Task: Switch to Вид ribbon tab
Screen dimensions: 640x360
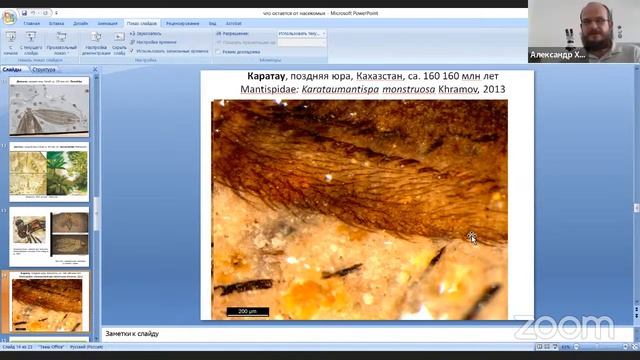Action: tap(212, 24)
